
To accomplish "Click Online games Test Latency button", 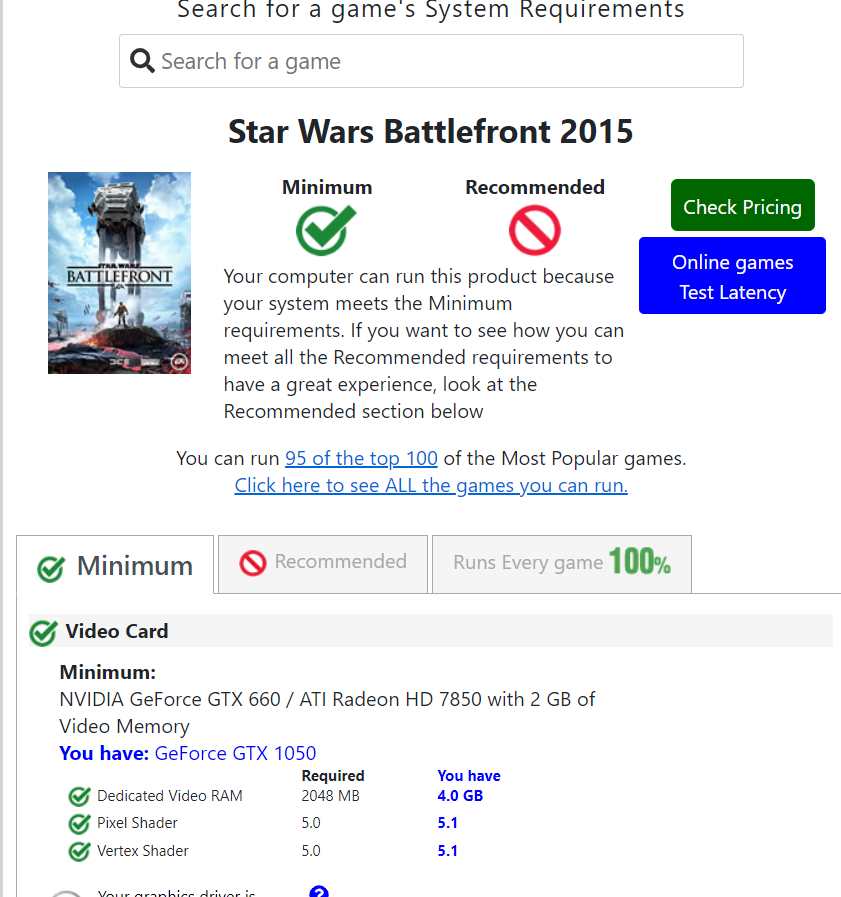I will [732, 276].
